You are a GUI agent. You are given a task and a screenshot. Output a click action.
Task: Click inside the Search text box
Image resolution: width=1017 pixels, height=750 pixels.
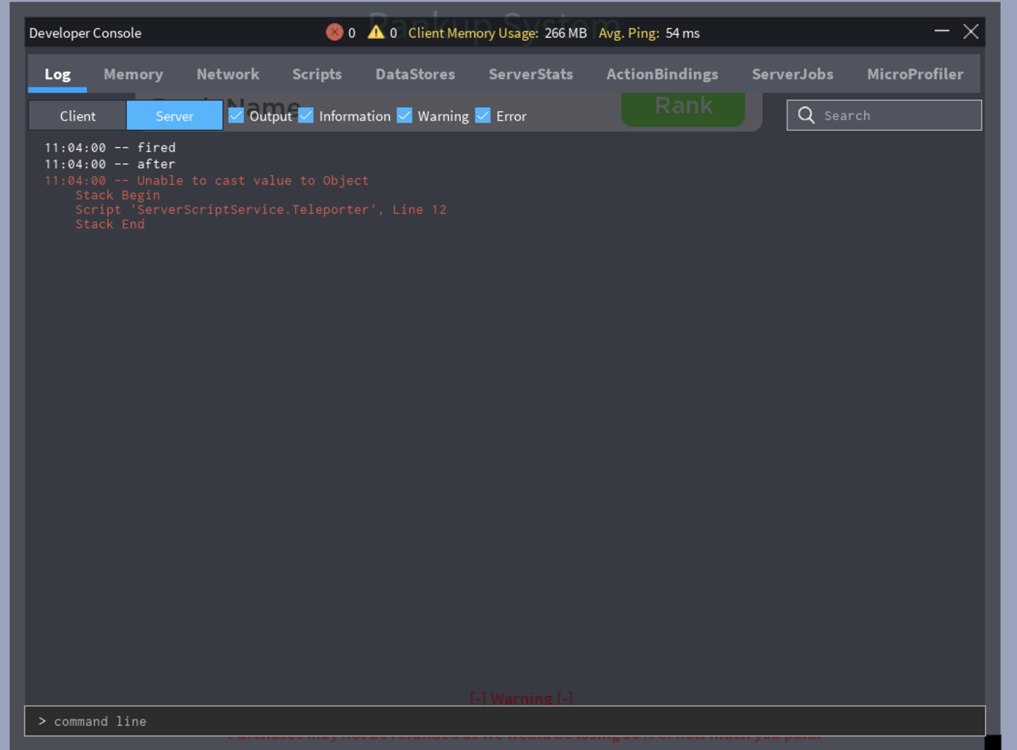[x=890, y=115]
